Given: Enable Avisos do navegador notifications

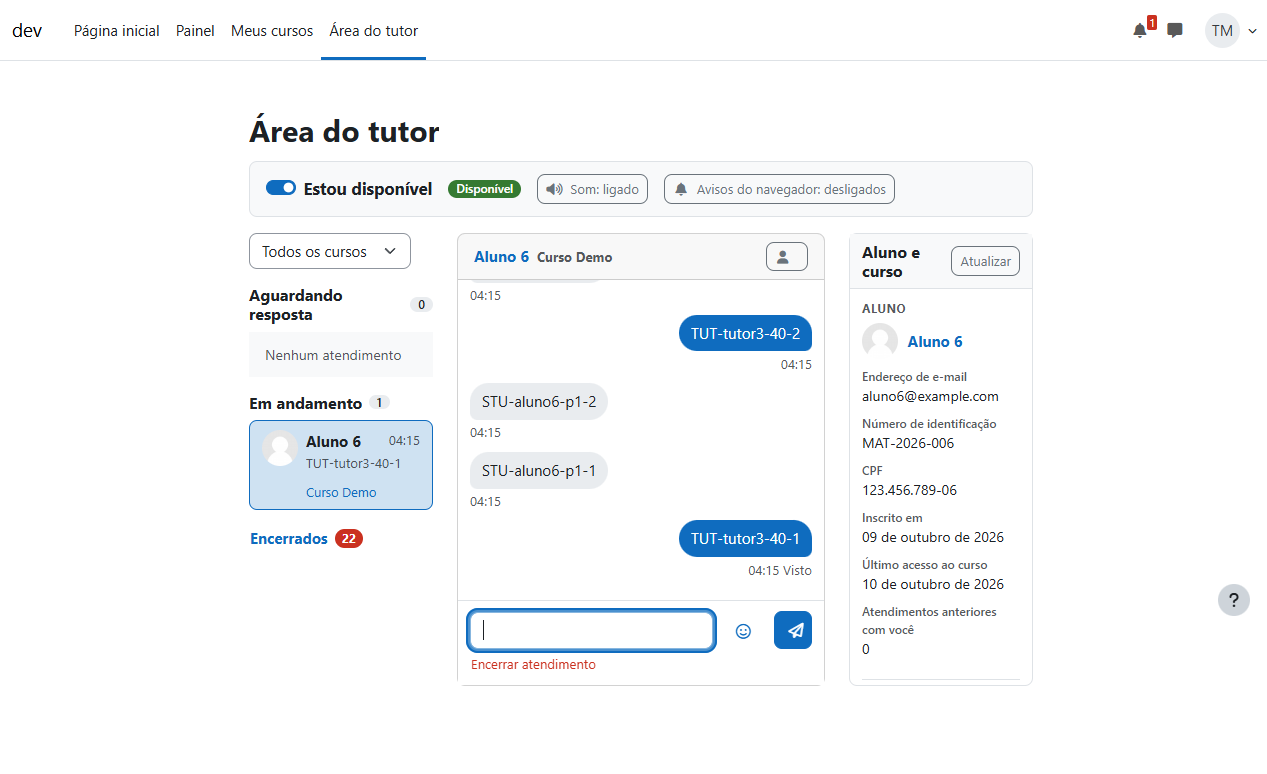Looking at the screenshot, I should [x=780, y=189].
